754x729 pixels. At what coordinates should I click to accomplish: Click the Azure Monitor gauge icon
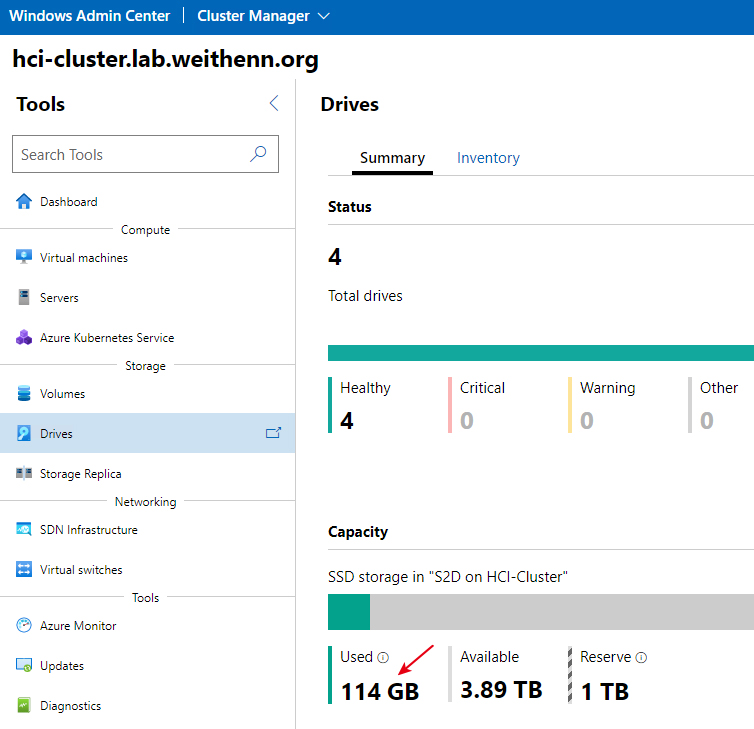point(24,625)
